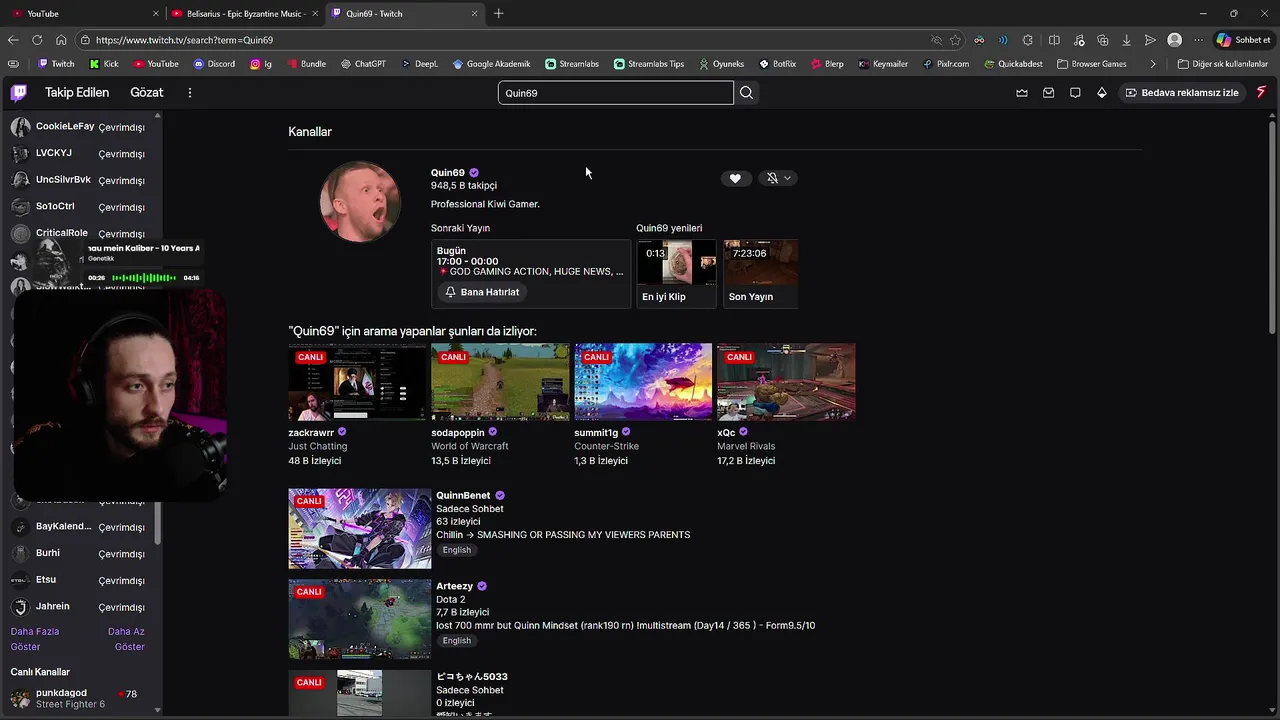Open the QuinnBenet channel link
This screenshot has height=720, width=1280.
point(463,495)
